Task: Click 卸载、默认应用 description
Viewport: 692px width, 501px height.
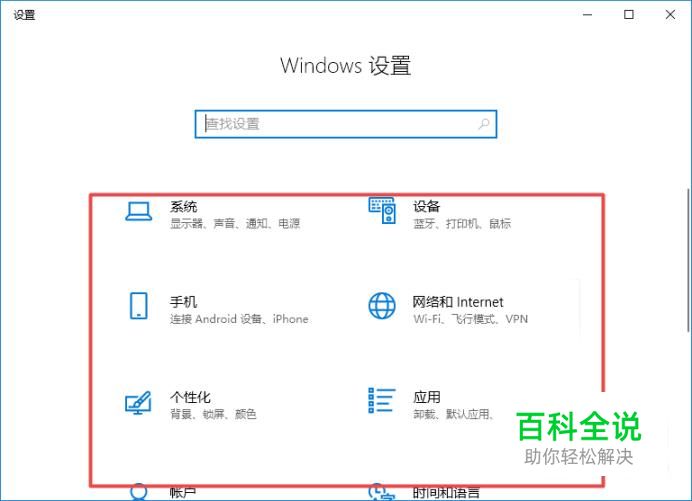Action: coord(453,414)
